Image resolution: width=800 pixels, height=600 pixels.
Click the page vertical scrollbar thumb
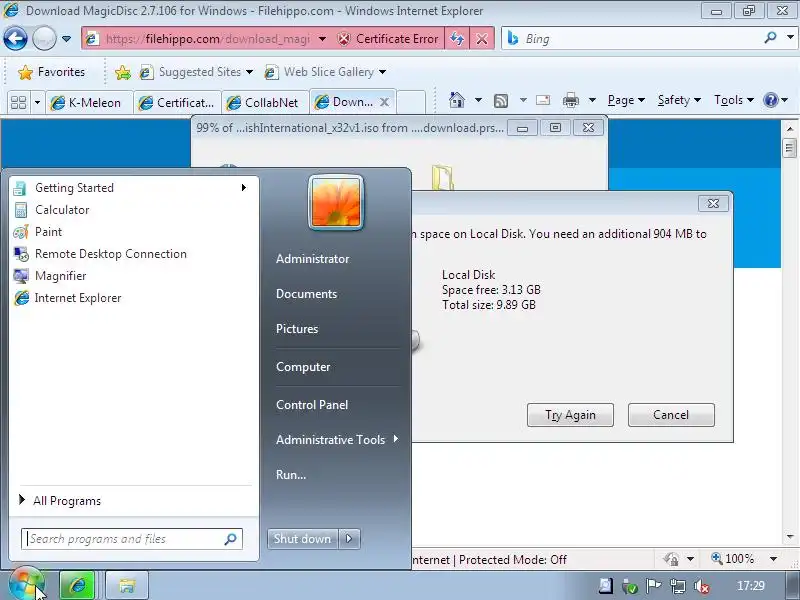coord(790,148)
